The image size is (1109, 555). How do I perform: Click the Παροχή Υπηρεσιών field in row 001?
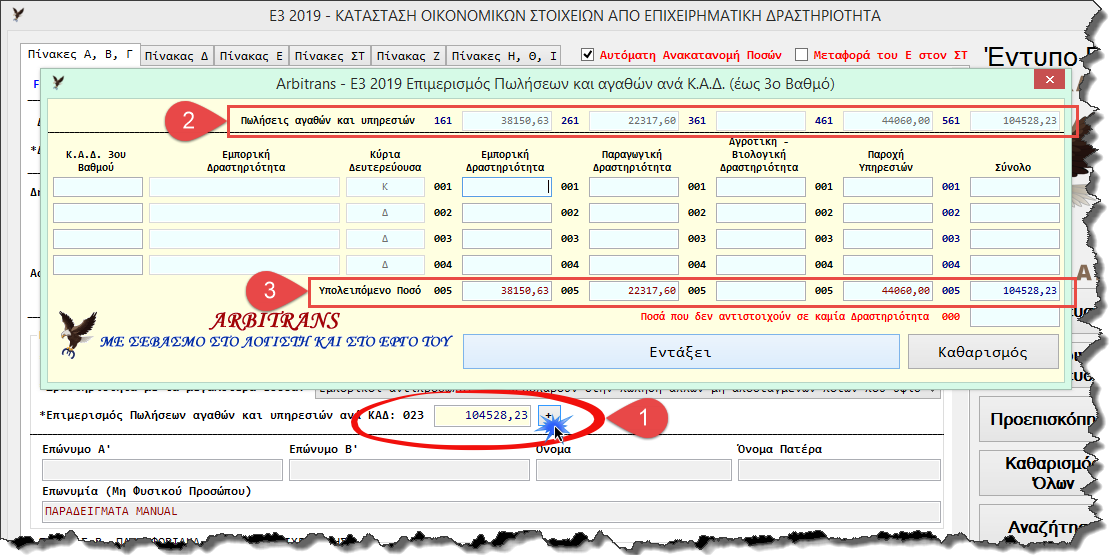(x=888, y=187)
